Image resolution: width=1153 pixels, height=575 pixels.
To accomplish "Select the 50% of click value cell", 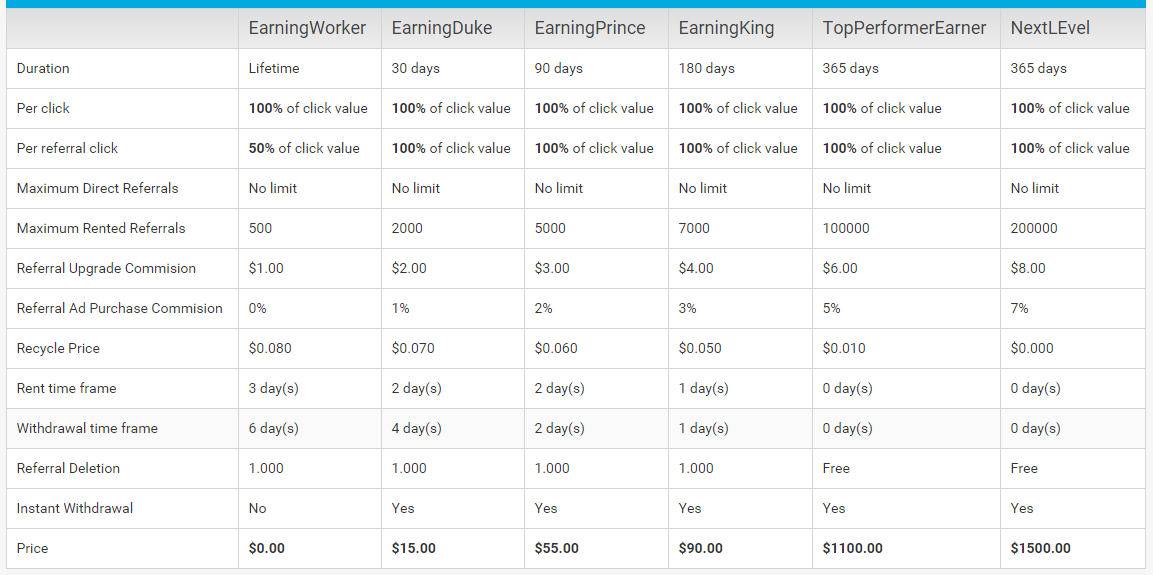I will point(304,148).
